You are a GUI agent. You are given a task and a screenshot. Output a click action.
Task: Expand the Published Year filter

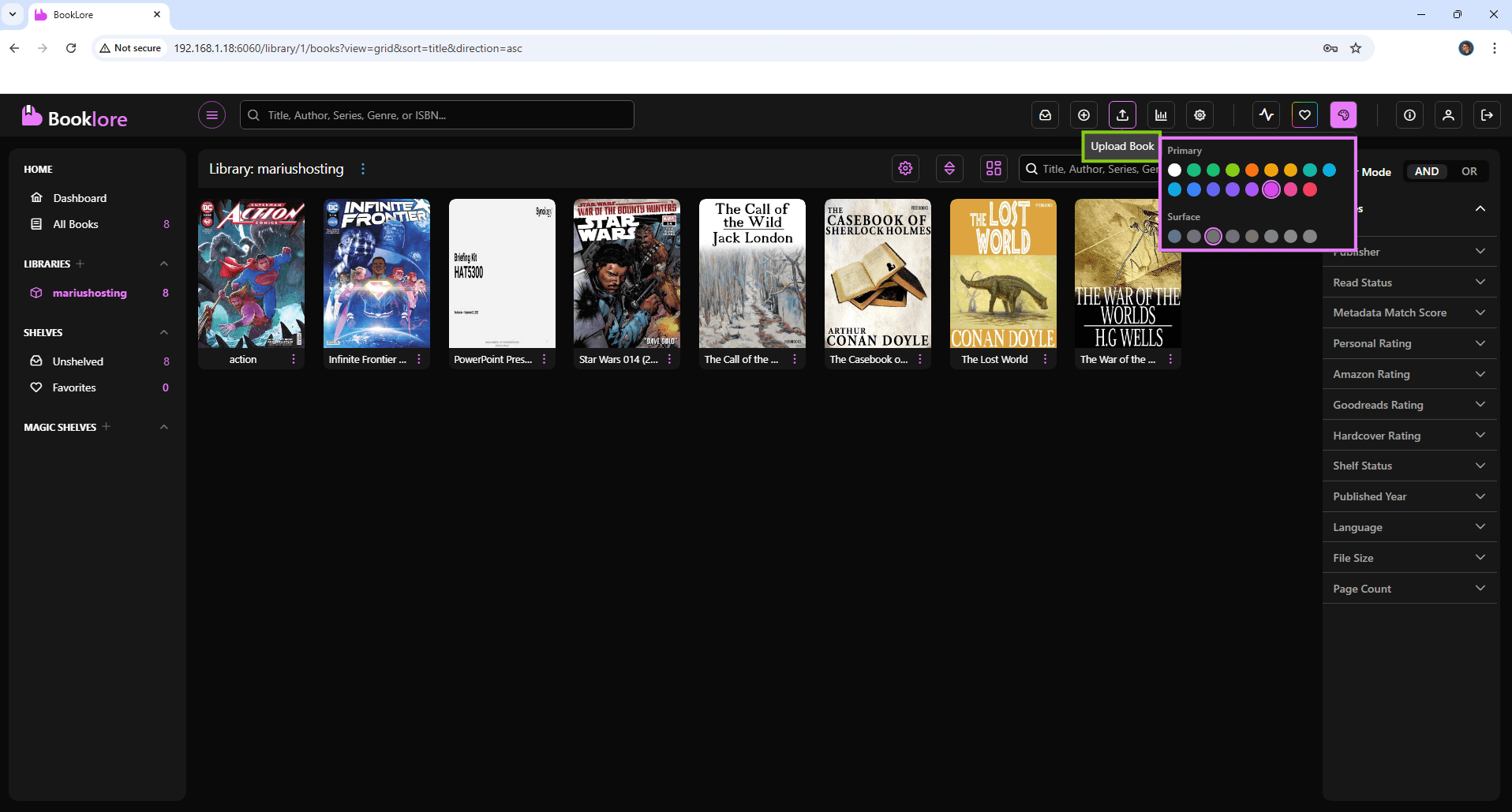pos(1409,496)
